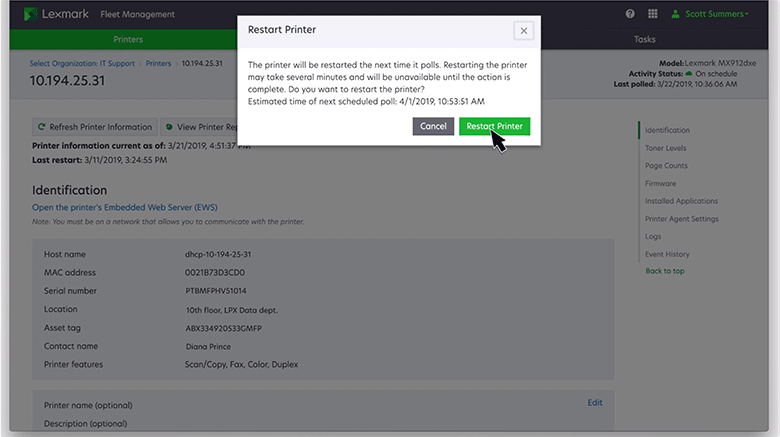Confirm with the green Restart Printer button
Viewport: 780px width, 437px height.
(494, 126)
